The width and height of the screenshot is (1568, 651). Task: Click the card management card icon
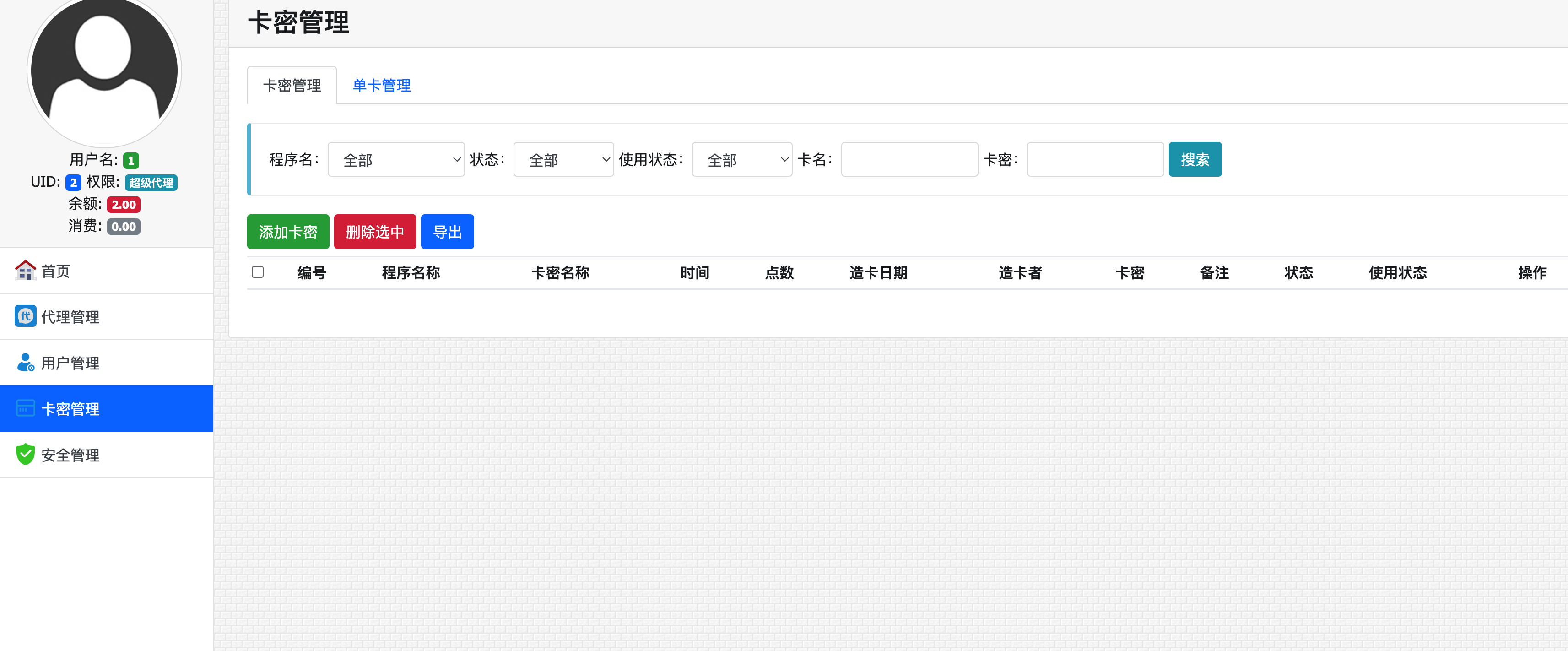pyautogui.click(x=25, y=408)
